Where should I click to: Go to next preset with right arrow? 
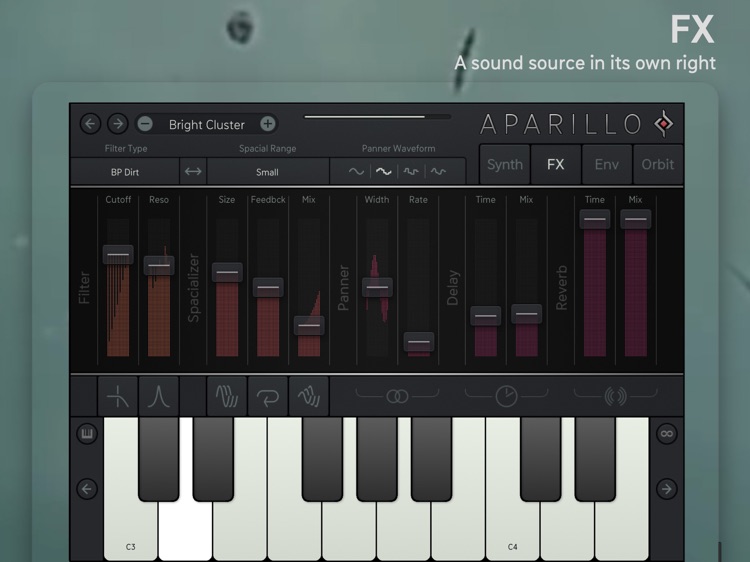[118, 124]
